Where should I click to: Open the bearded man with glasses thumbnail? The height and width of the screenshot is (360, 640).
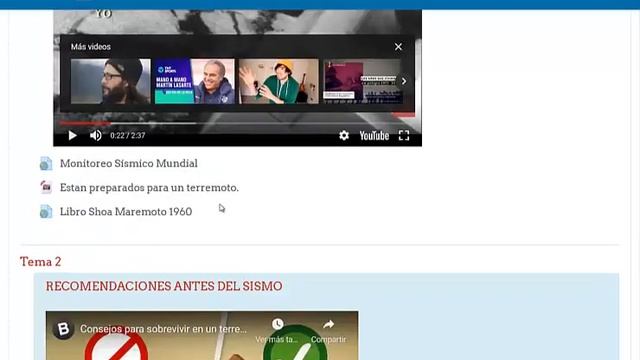pyautogui.click(x=111, y=81)
